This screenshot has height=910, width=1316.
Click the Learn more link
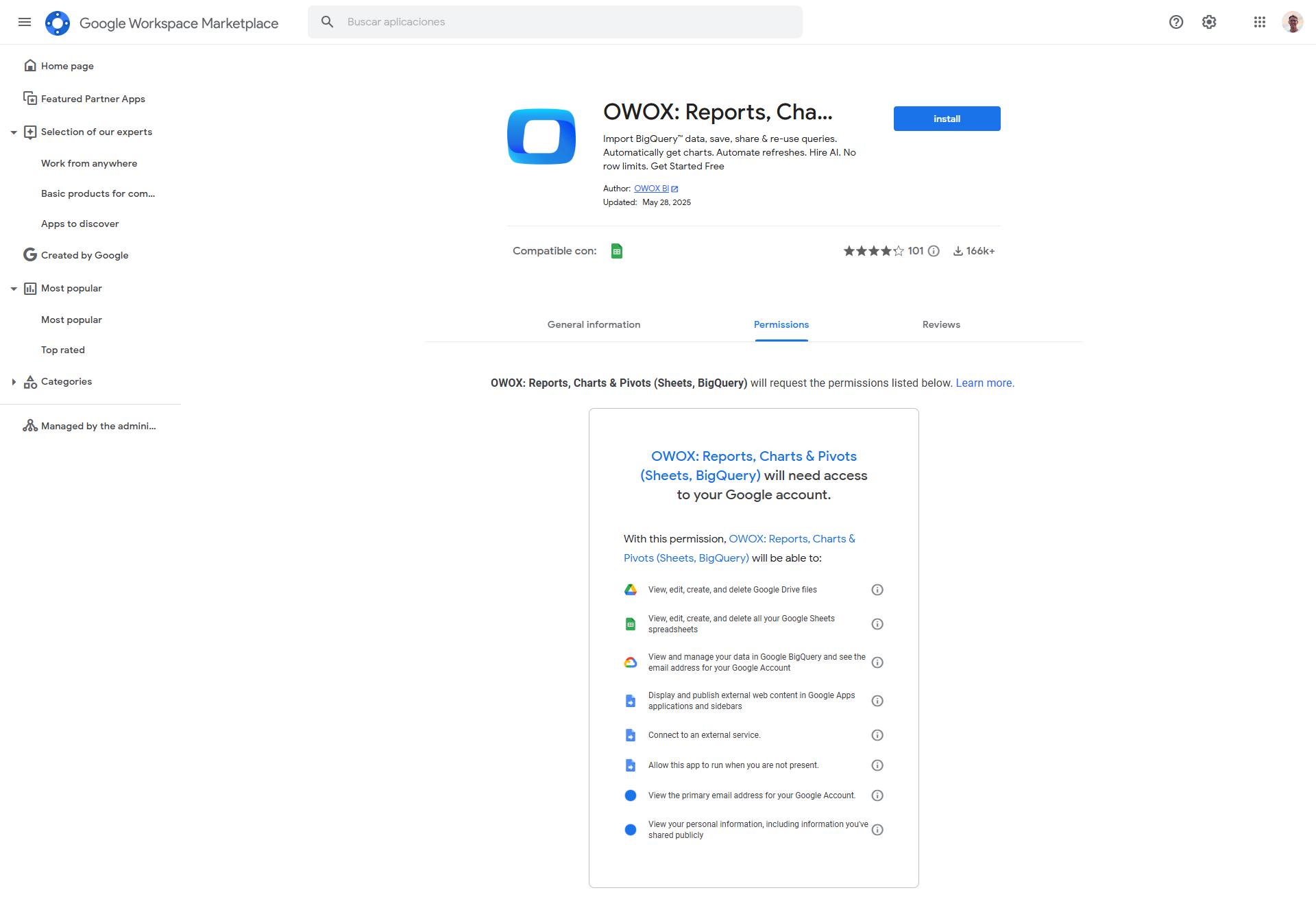(985, 383)
